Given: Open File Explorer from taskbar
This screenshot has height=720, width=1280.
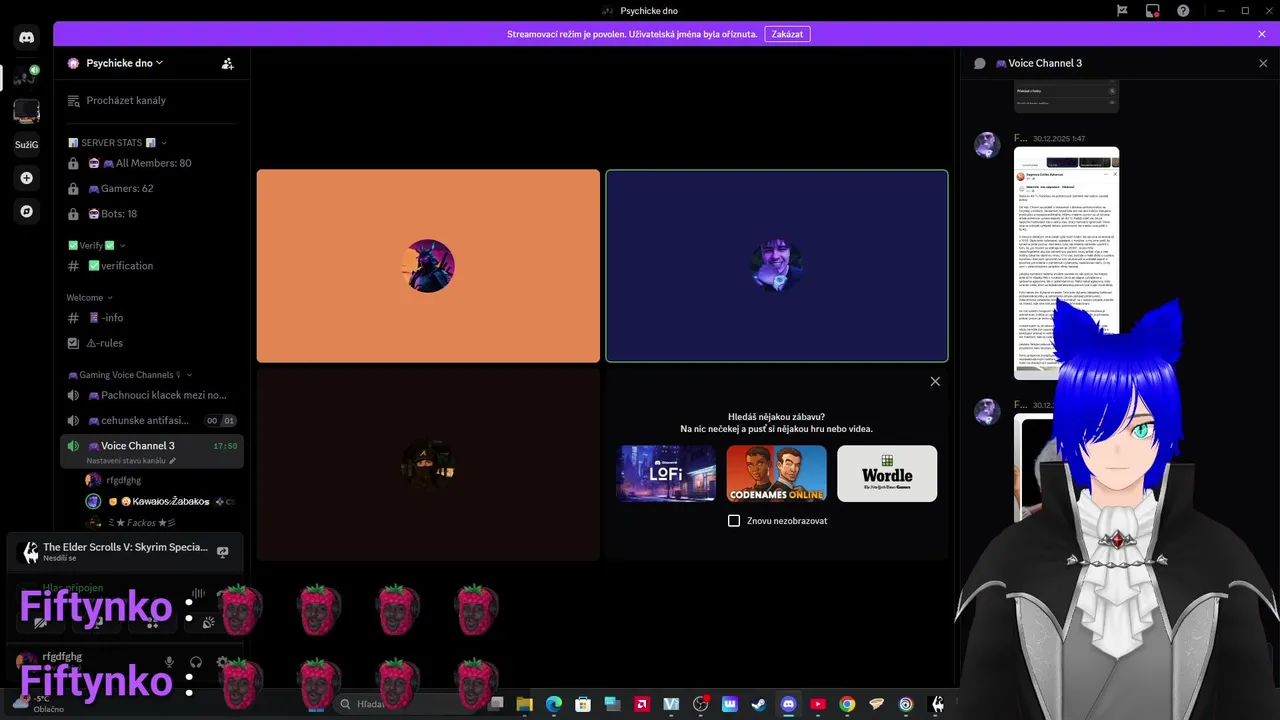Looking at the screenshot, I should (524, 704).
